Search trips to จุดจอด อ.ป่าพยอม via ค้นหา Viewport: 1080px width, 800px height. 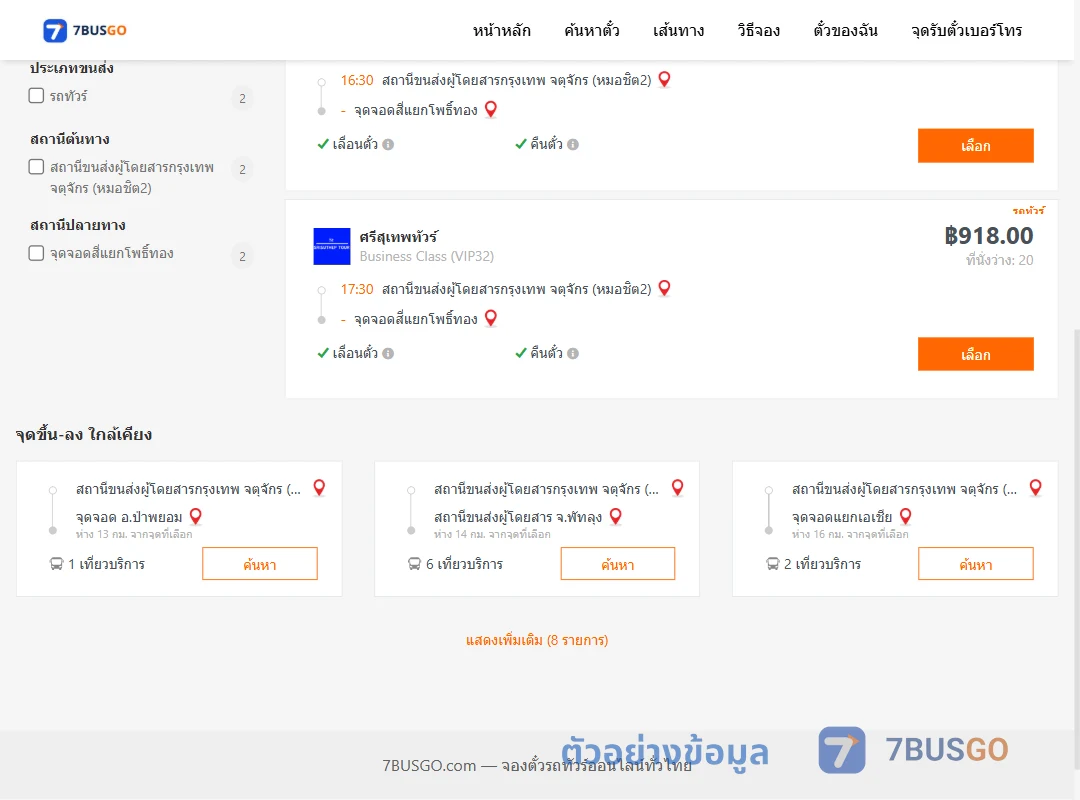[260, 564]
